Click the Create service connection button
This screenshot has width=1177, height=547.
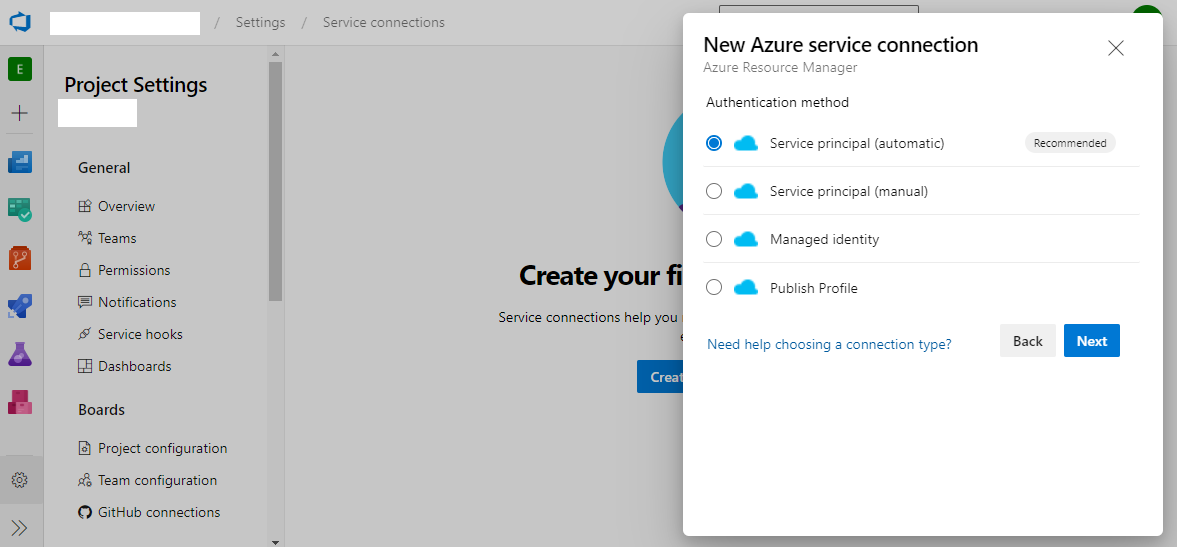click(660, 377)
